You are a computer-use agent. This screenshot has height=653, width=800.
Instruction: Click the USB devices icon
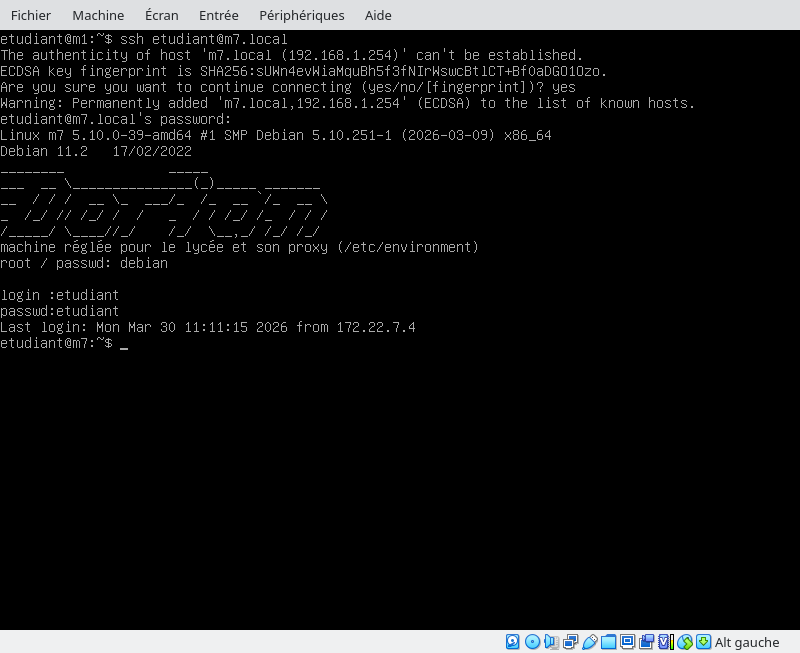point(590,642)
